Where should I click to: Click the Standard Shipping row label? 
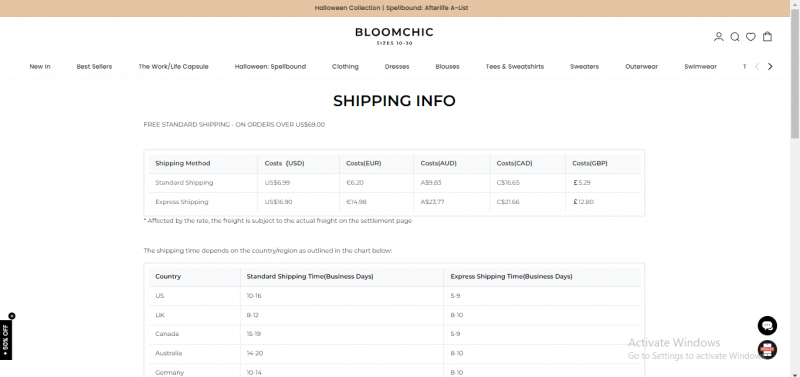[184, 183]
